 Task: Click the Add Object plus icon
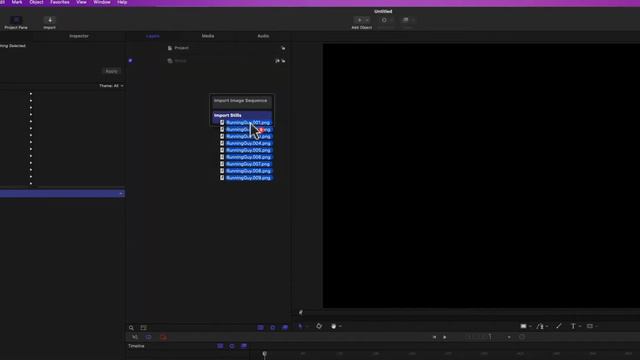pyautogui.click(x=359, y=20)
